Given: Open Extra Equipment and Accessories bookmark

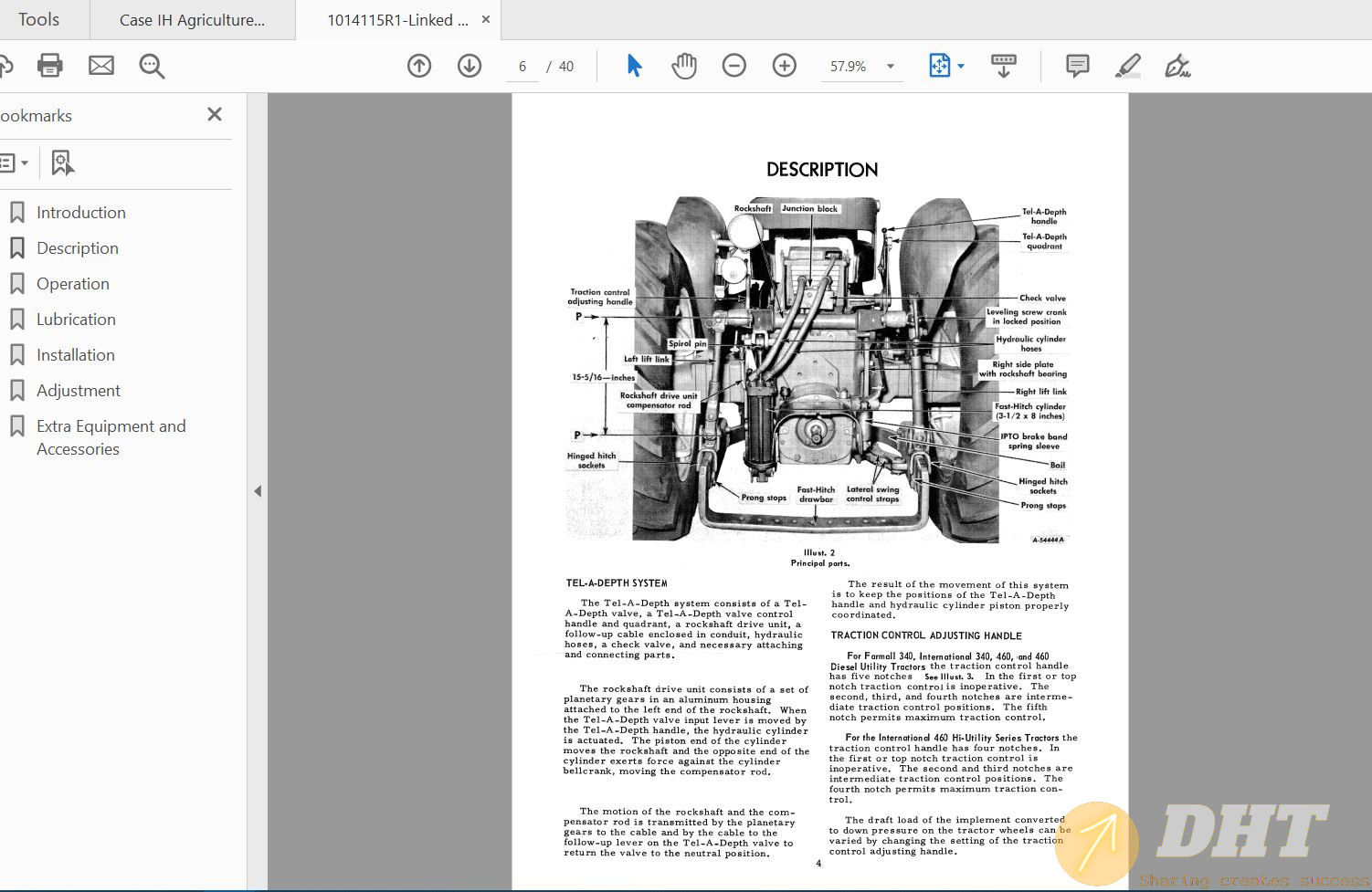Looking at the screenshot, I should [111, 437].
